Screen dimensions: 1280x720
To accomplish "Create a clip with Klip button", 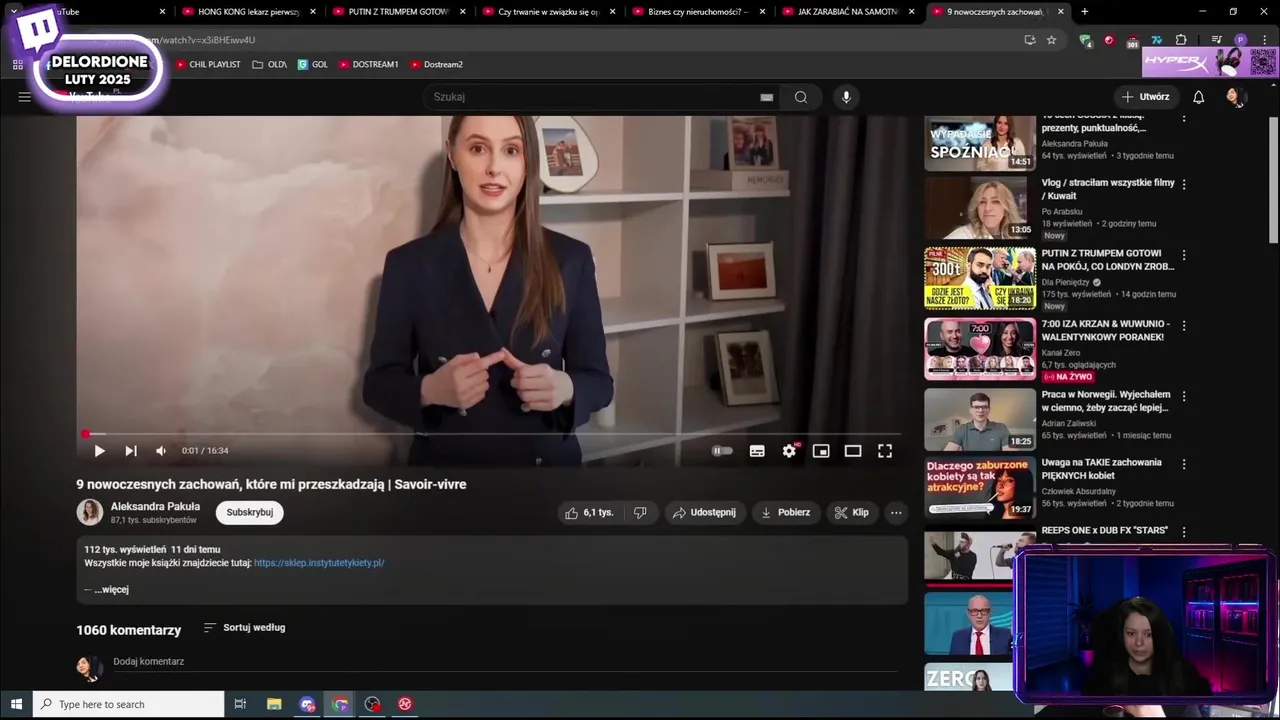I will (852, 512).
